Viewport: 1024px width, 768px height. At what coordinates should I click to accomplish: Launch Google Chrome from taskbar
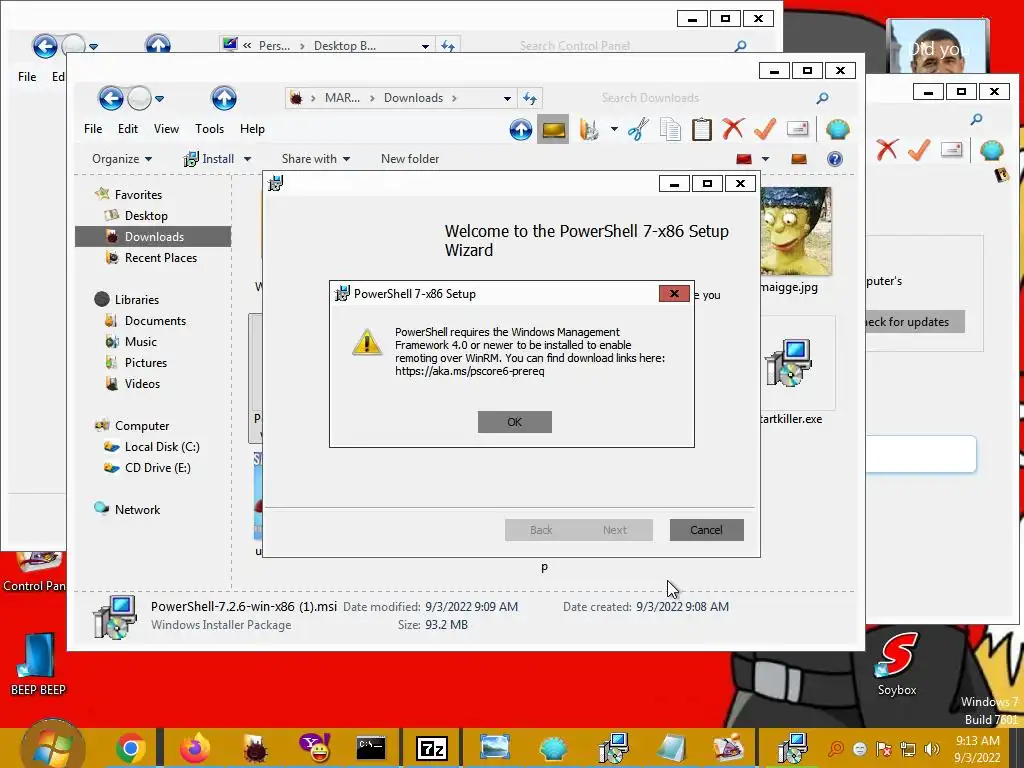131,748
